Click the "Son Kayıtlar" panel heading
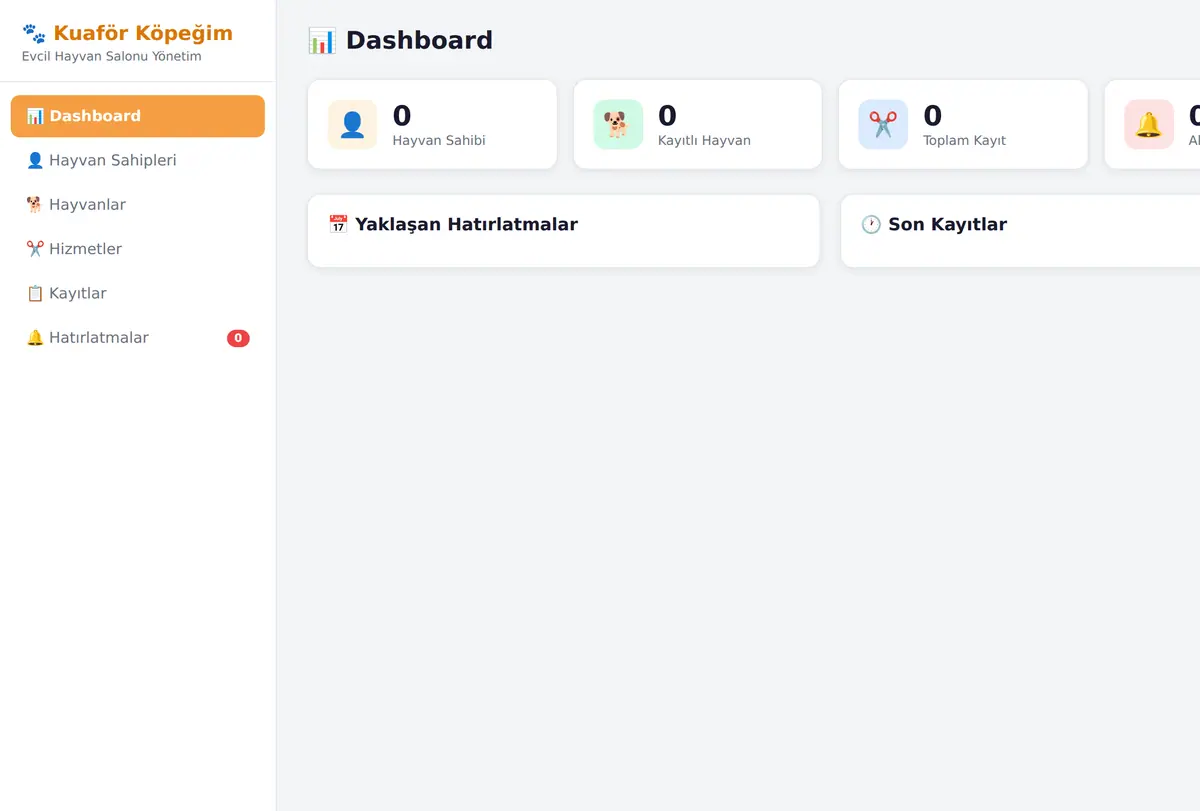 tap(947, 224)
